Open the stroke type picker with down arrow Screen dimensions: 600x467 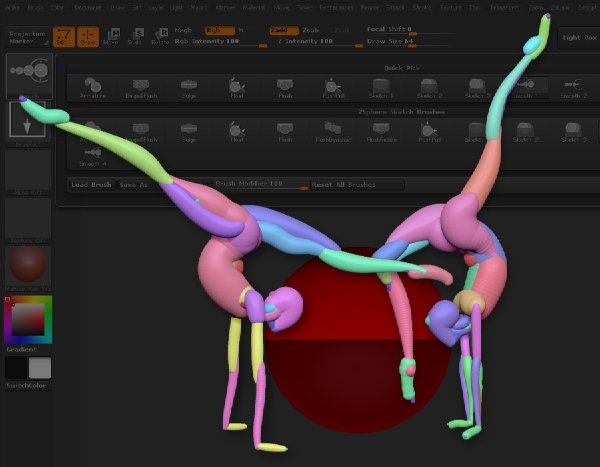click(28, 119)
